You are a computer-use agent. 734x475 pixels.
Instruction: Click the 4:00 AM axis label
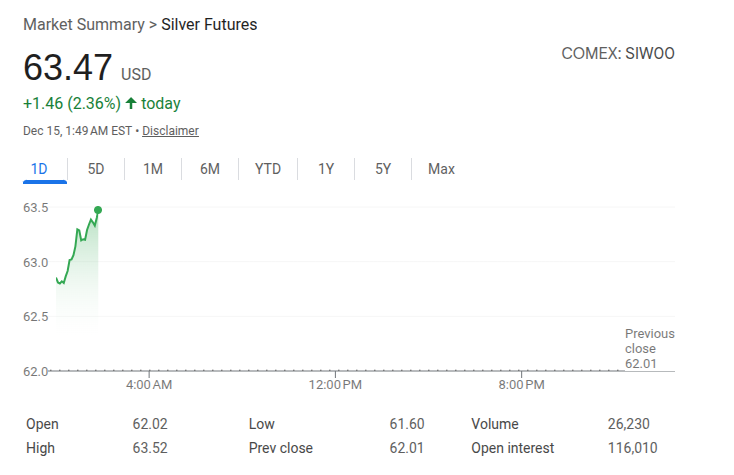149,384
